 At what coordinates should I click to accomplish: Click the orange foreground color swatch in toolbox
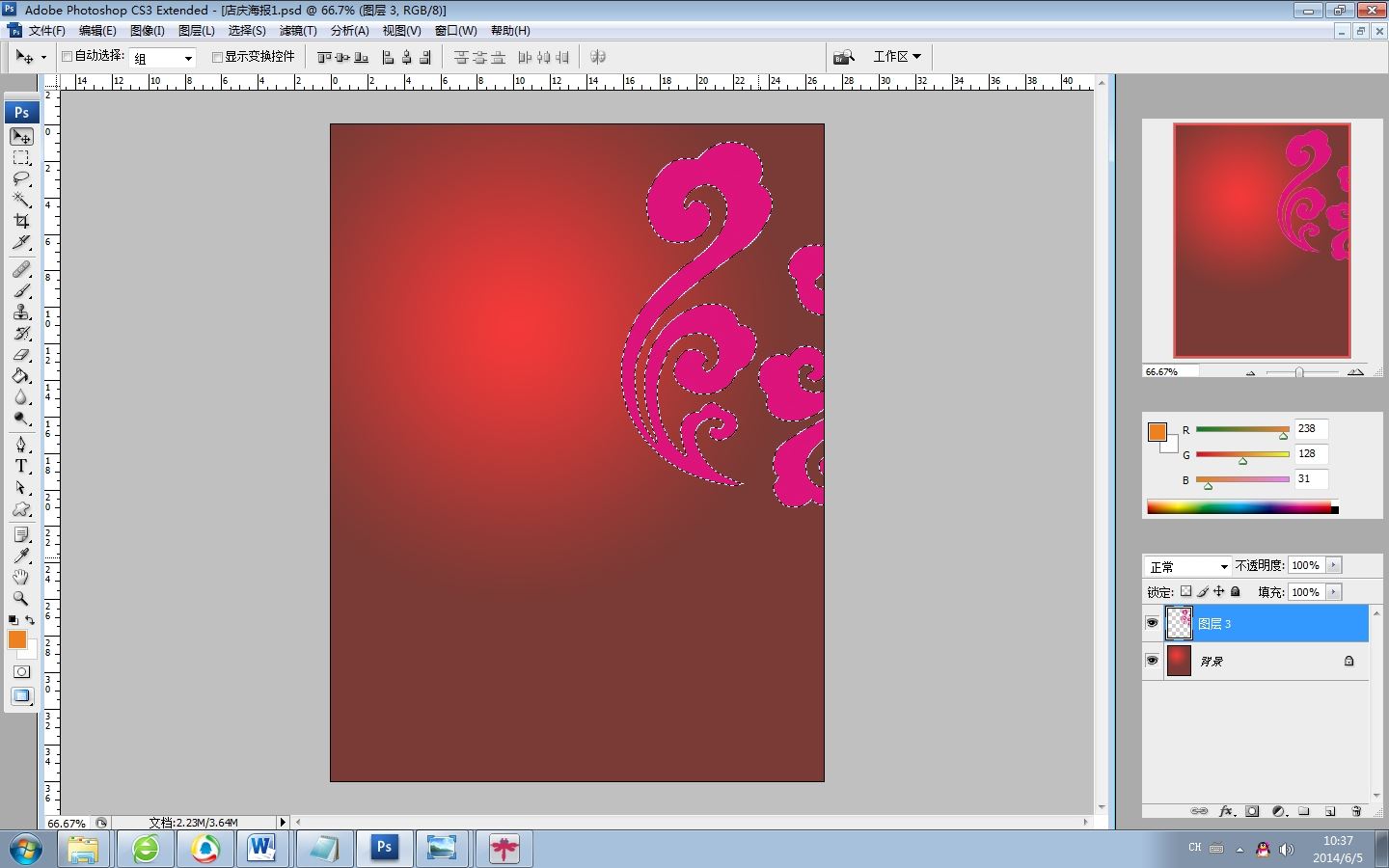(16, 639)
